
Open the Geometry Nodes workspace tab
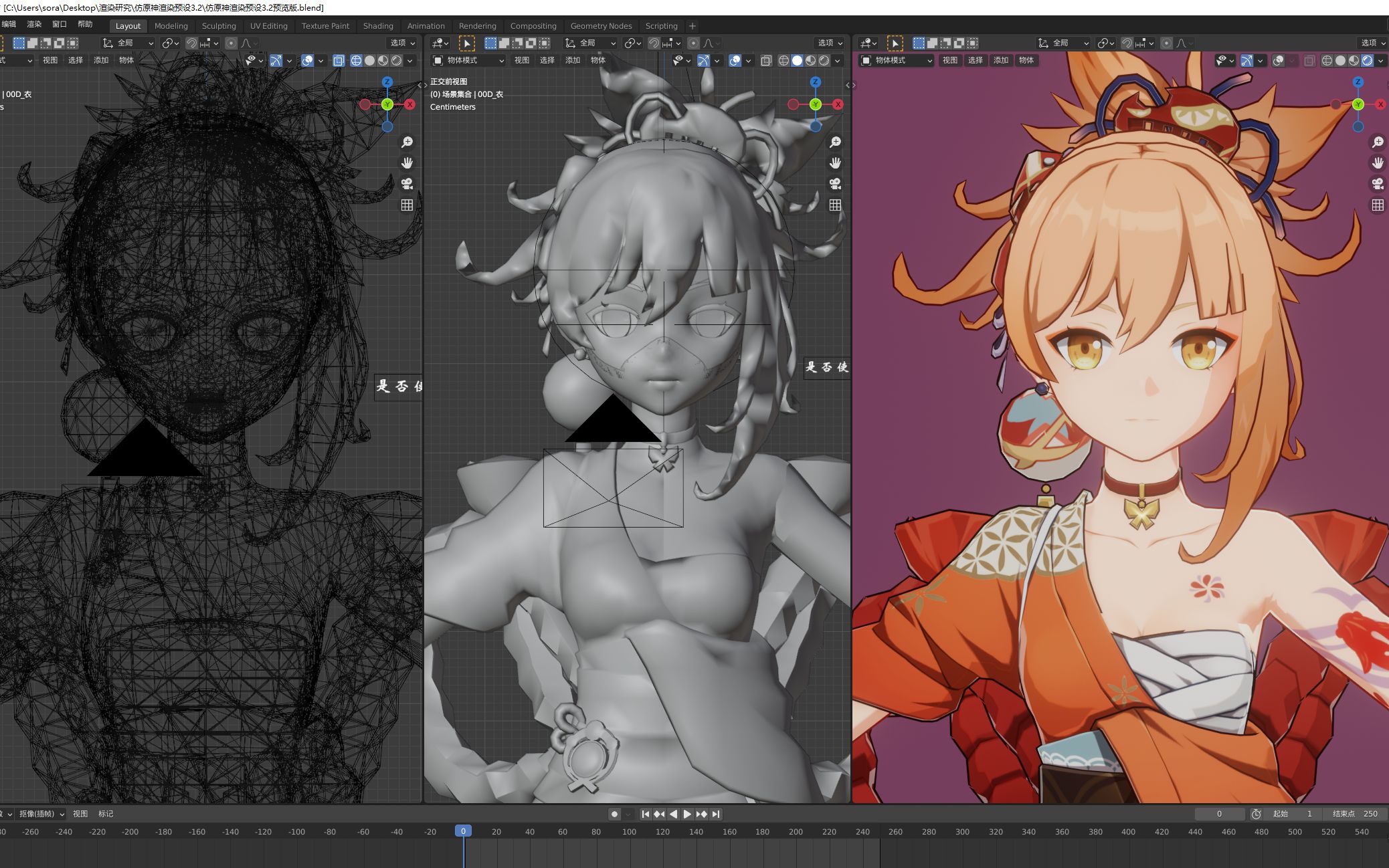click(600, 26)
